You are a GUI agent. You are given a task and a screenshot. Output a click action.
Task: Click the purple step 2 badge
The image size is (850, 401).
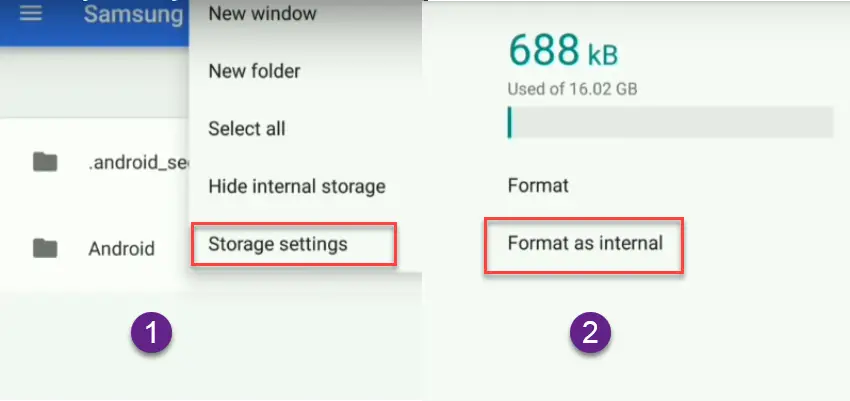[590, 332]
